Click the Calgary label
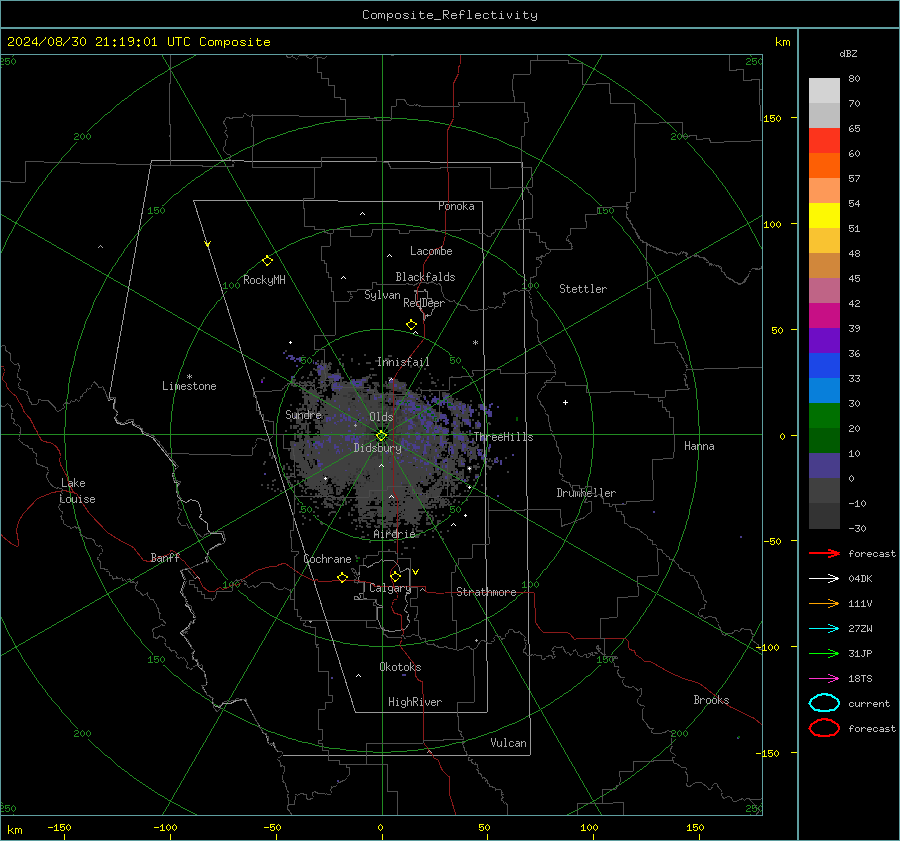 (x=390, y=588)
